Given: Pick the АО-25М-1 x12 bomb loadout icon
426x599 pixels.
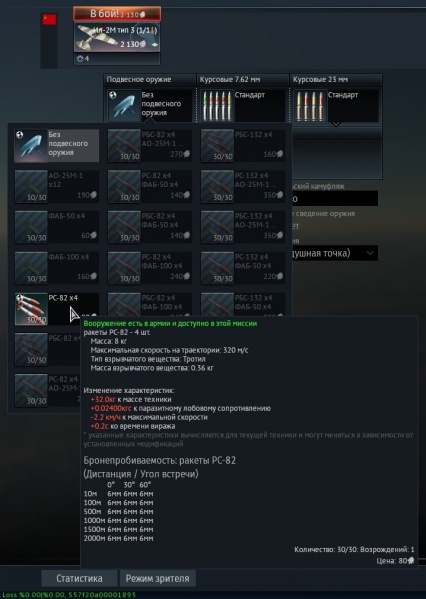Looking at the screenshot, I should [31, 186].
